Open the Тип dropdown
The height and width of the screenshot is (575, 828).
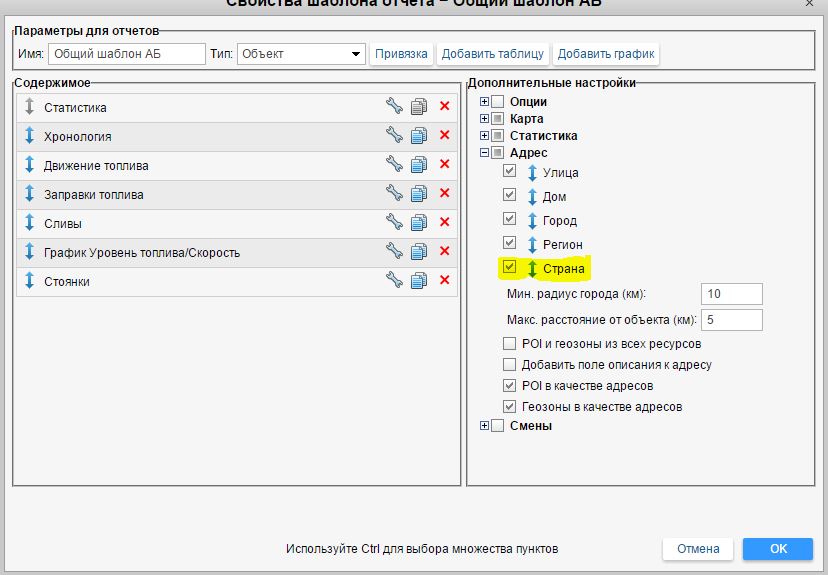301,54
